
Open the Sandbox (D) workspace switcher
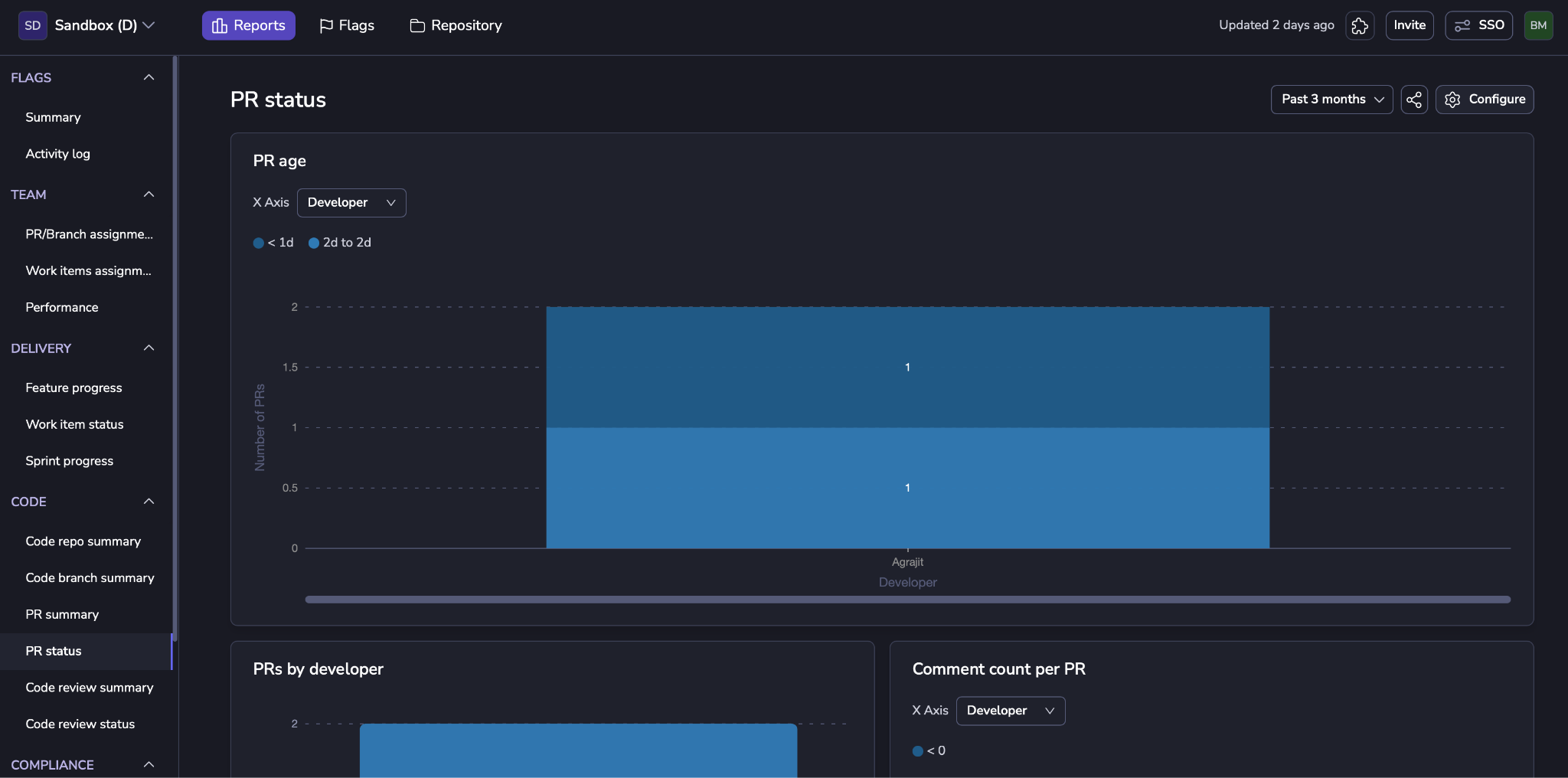click(105, 25)
